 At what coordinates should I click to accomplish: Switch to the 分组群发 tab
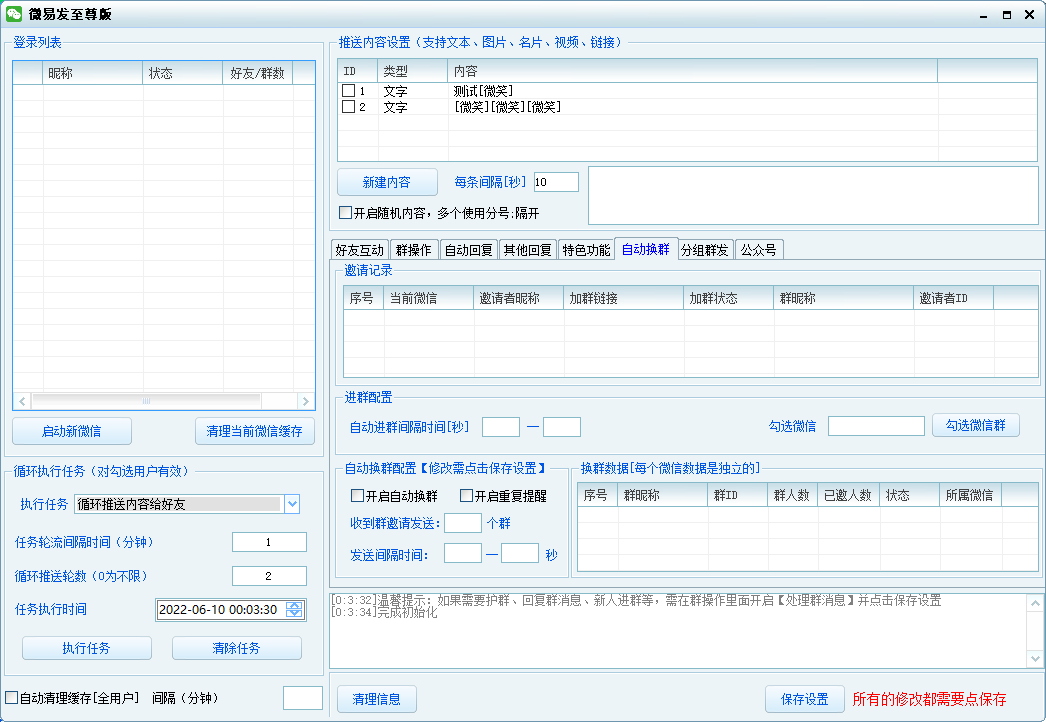[x=705, y=250]
